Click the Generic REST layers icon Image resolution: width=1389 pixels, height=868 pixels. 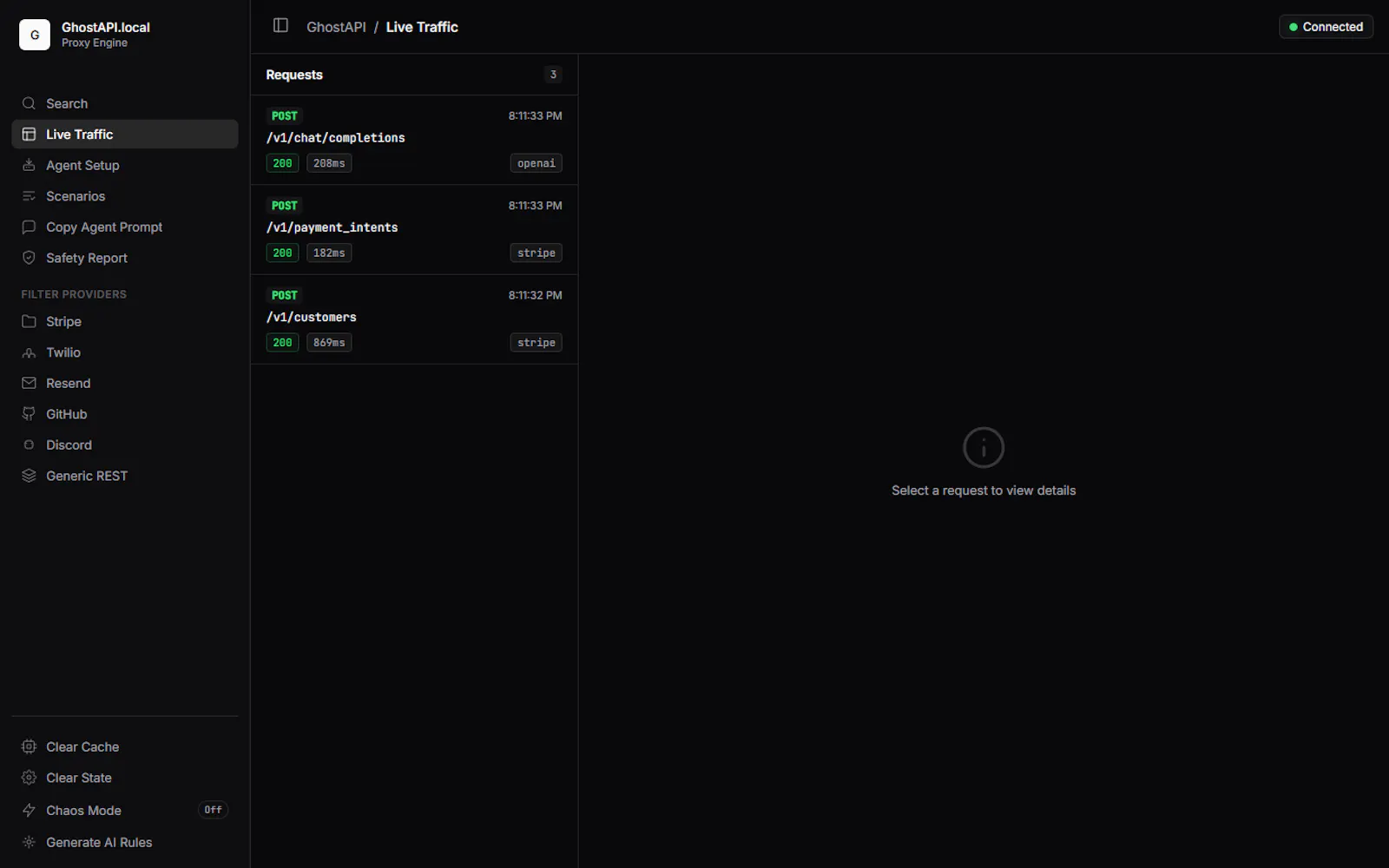click(x=29, y=476)
